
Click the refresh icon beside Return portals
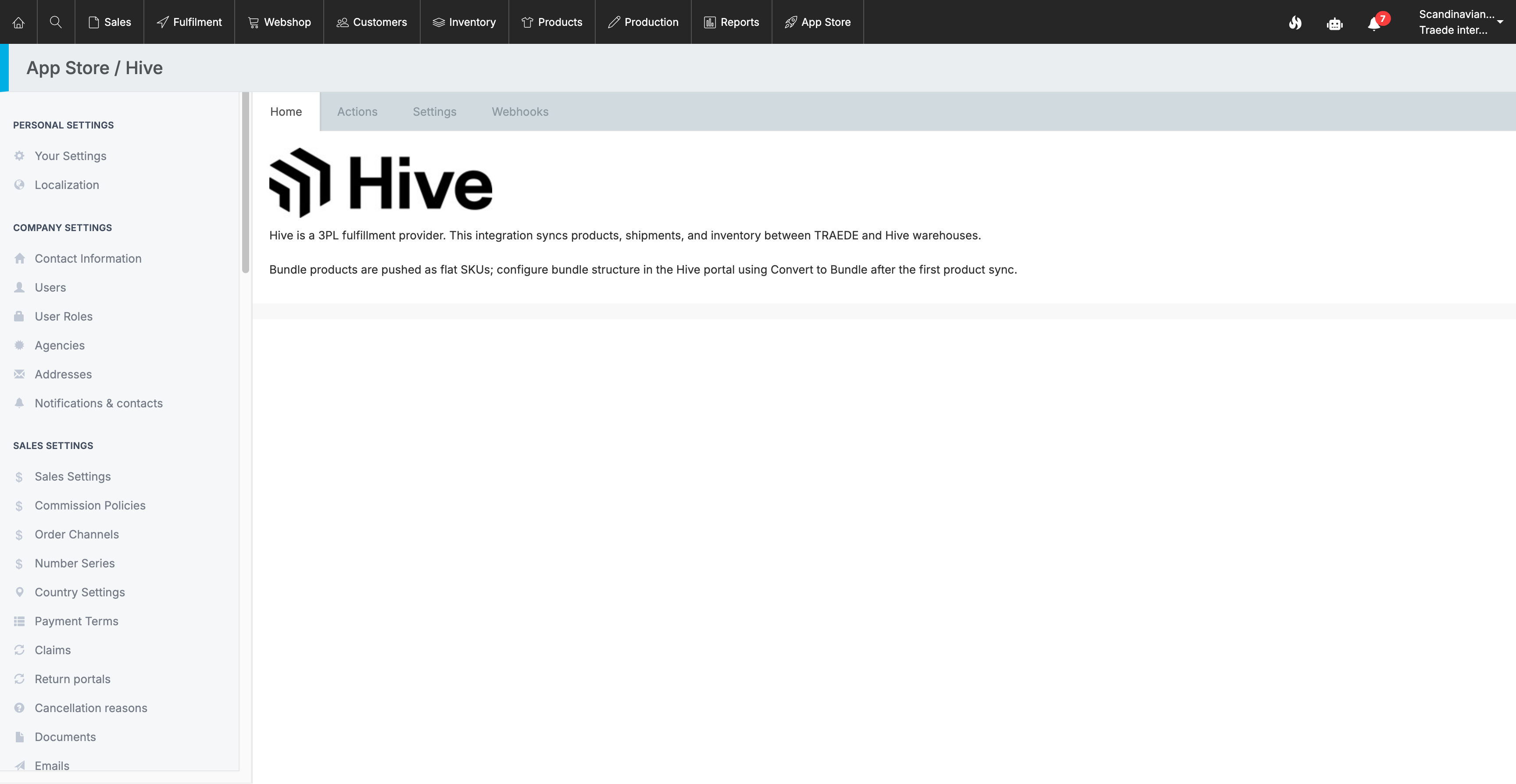pyautogui.click(x=19, y=679)
